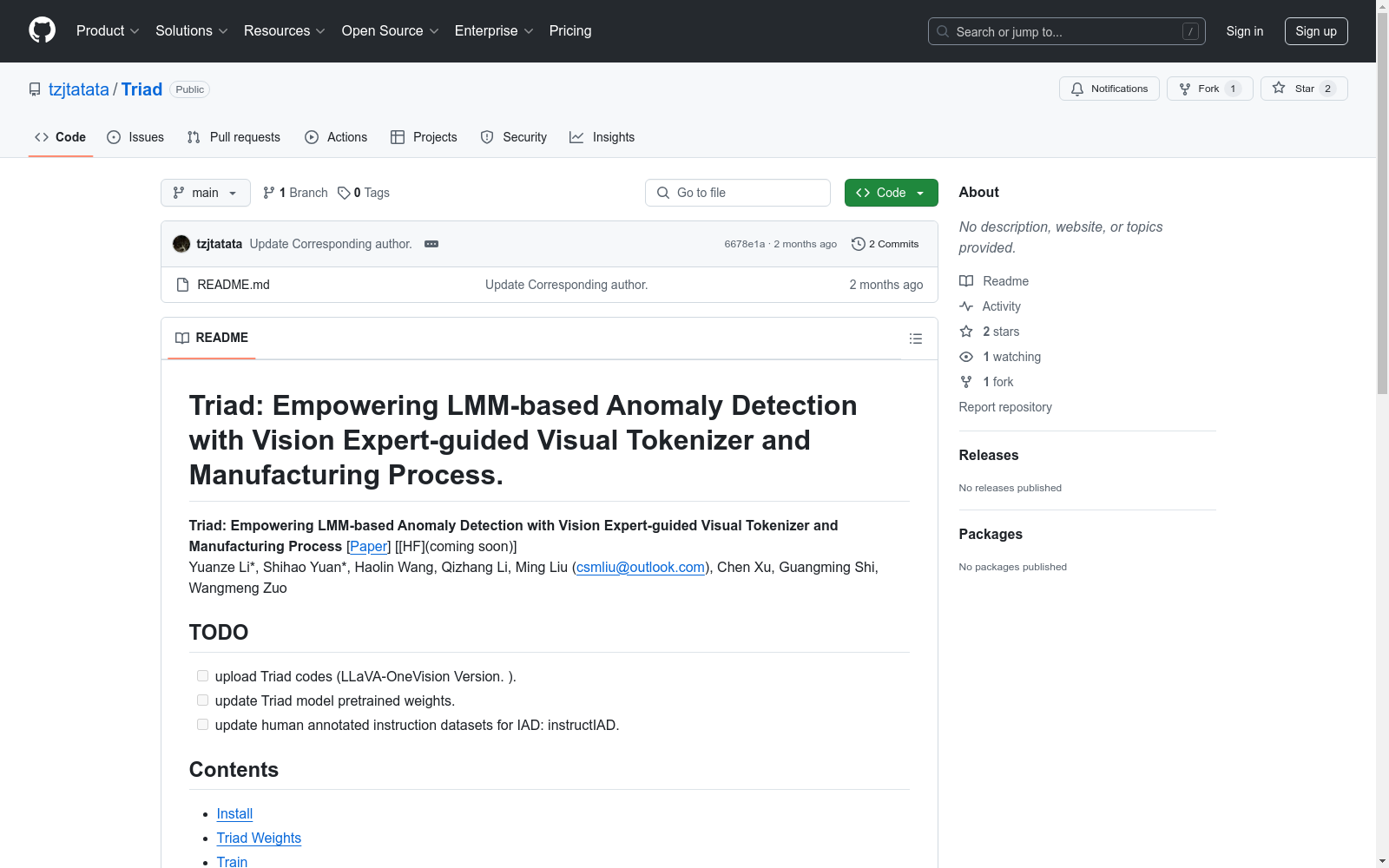The image size is (1389, 868).
Task: Click the GitHub logo icon
Action: (x=42, y=30)
